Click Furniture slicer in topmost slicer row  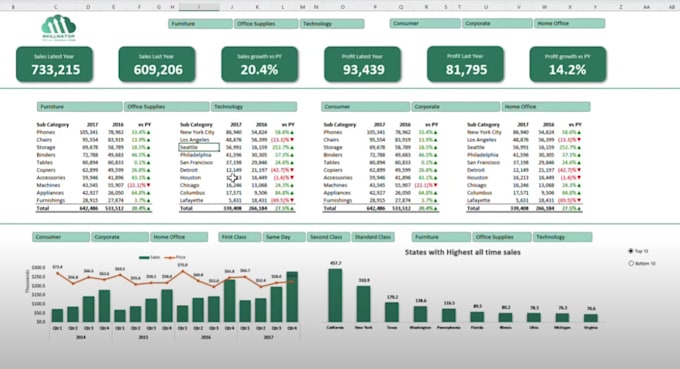coord(200,24)
